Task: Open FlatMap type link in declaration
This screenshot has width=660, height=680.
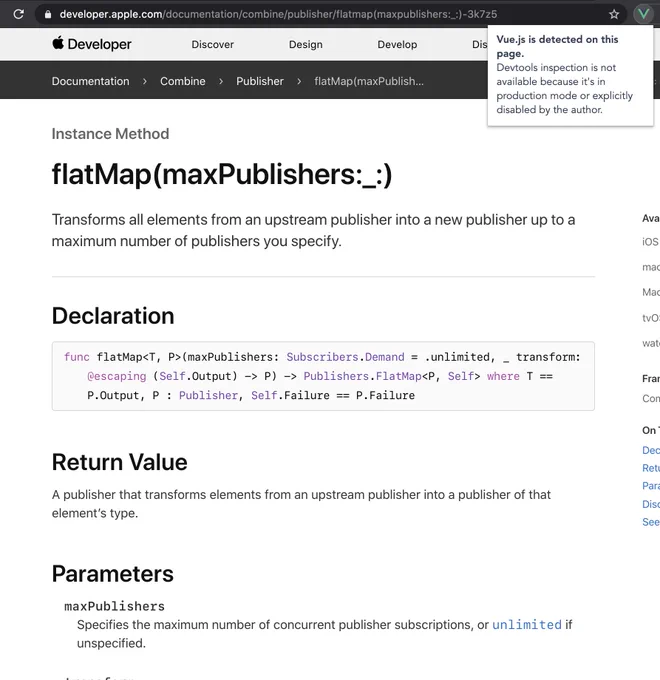Action: [x=399, y=376]
